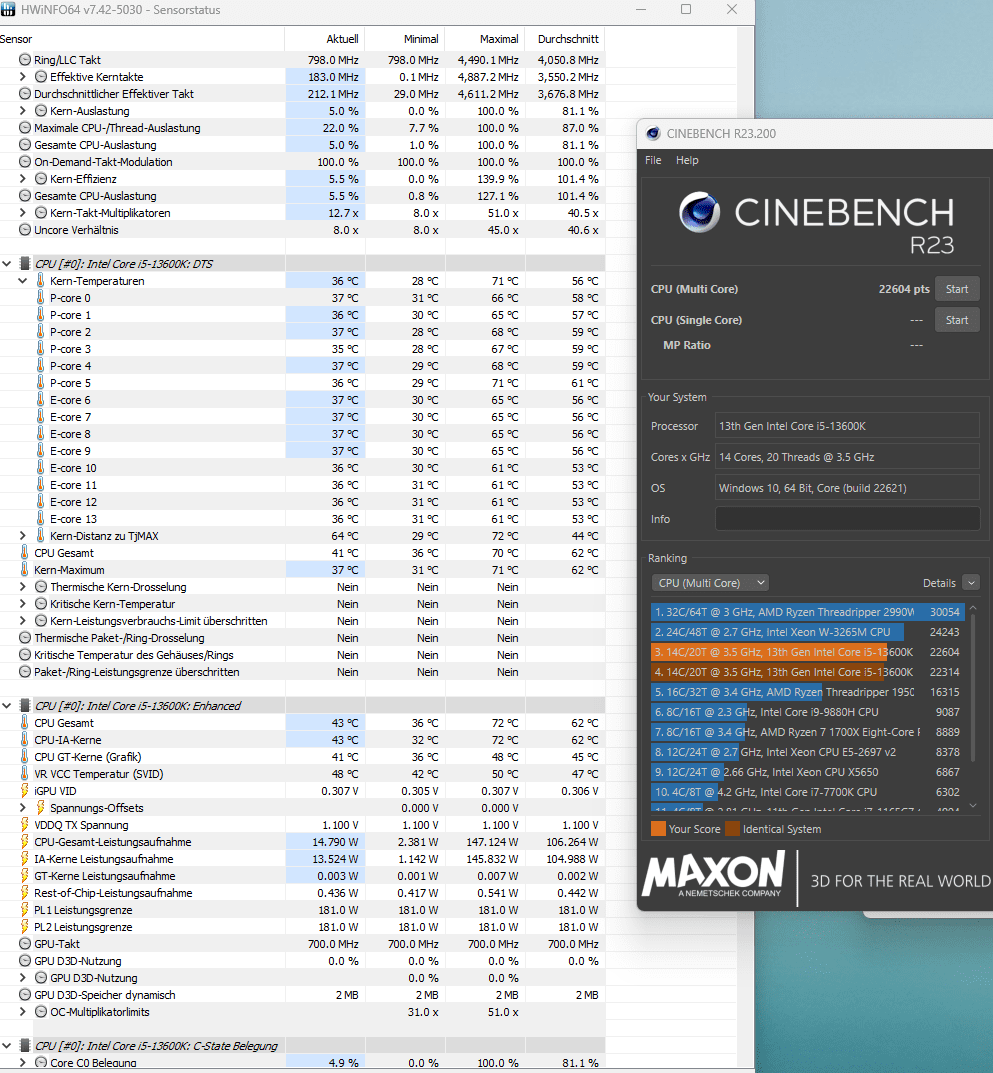Expand the Kern-Auslastung row

pyautogui.click(x=23, y=111)
